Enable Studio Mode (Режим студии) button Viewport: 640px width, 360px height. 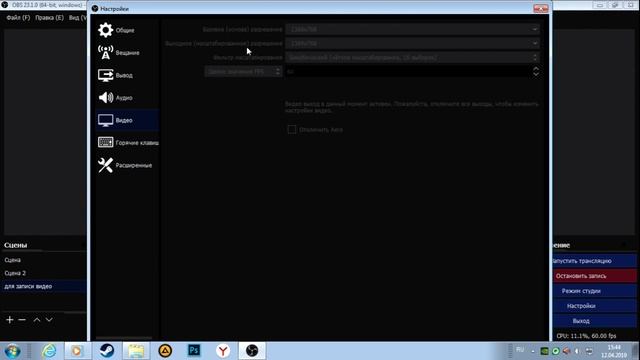tap(594, 291)
